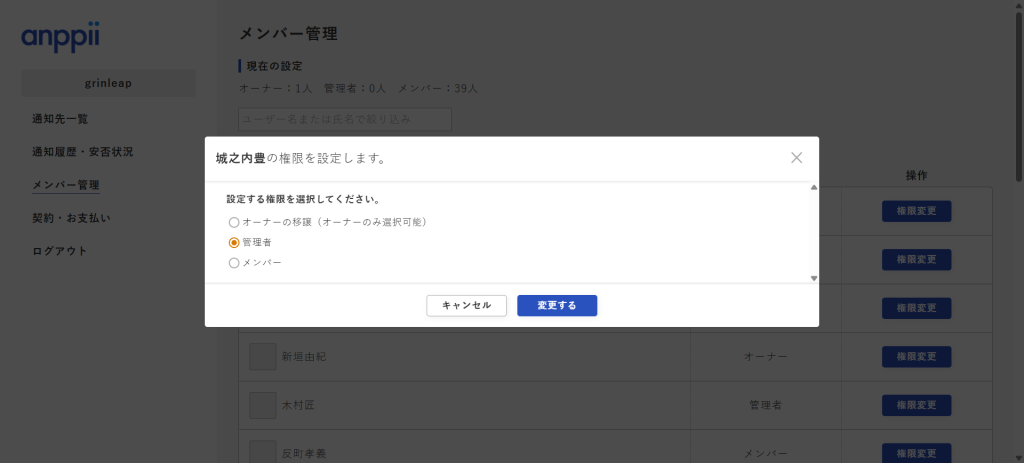
Task: Open メンバー管理 in the sidebar
Action: (66, 185)
